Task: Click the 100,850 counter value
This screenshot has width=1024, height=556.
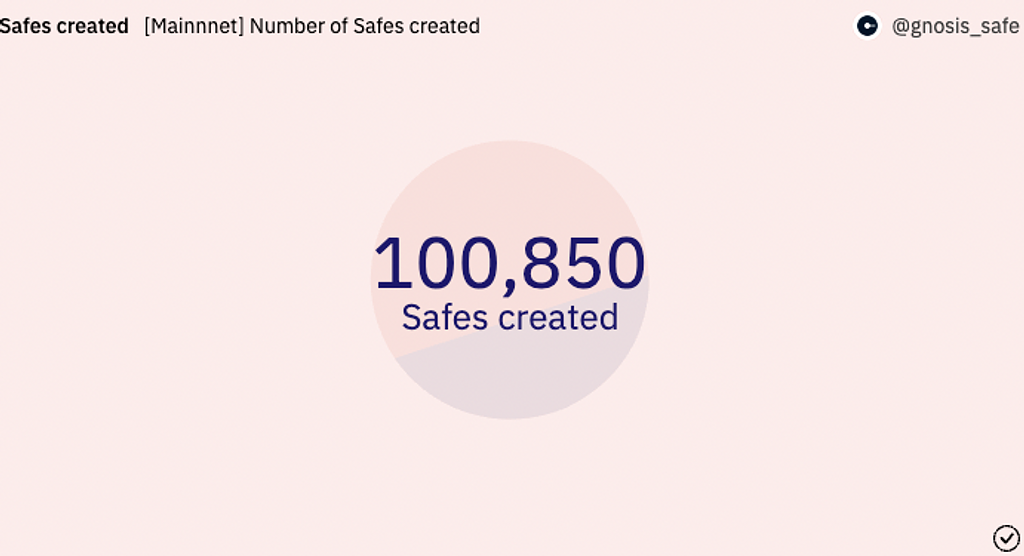Action: tap(509, 264)
